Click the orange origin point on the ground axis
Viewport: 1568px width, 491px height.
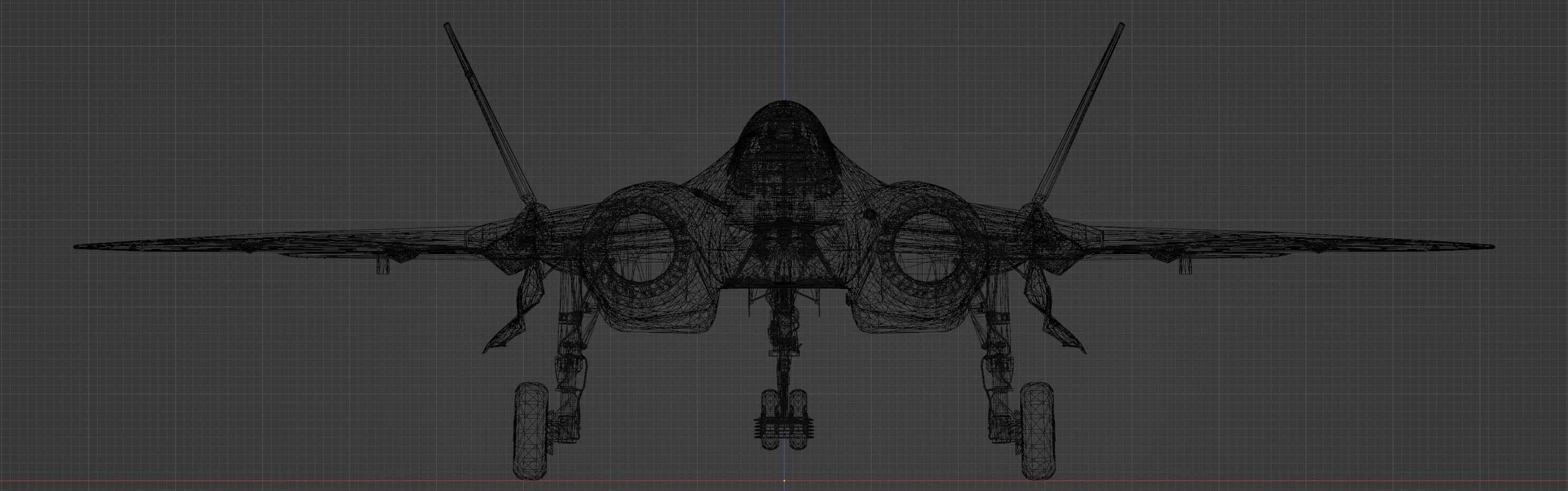[x=784, y=480]
